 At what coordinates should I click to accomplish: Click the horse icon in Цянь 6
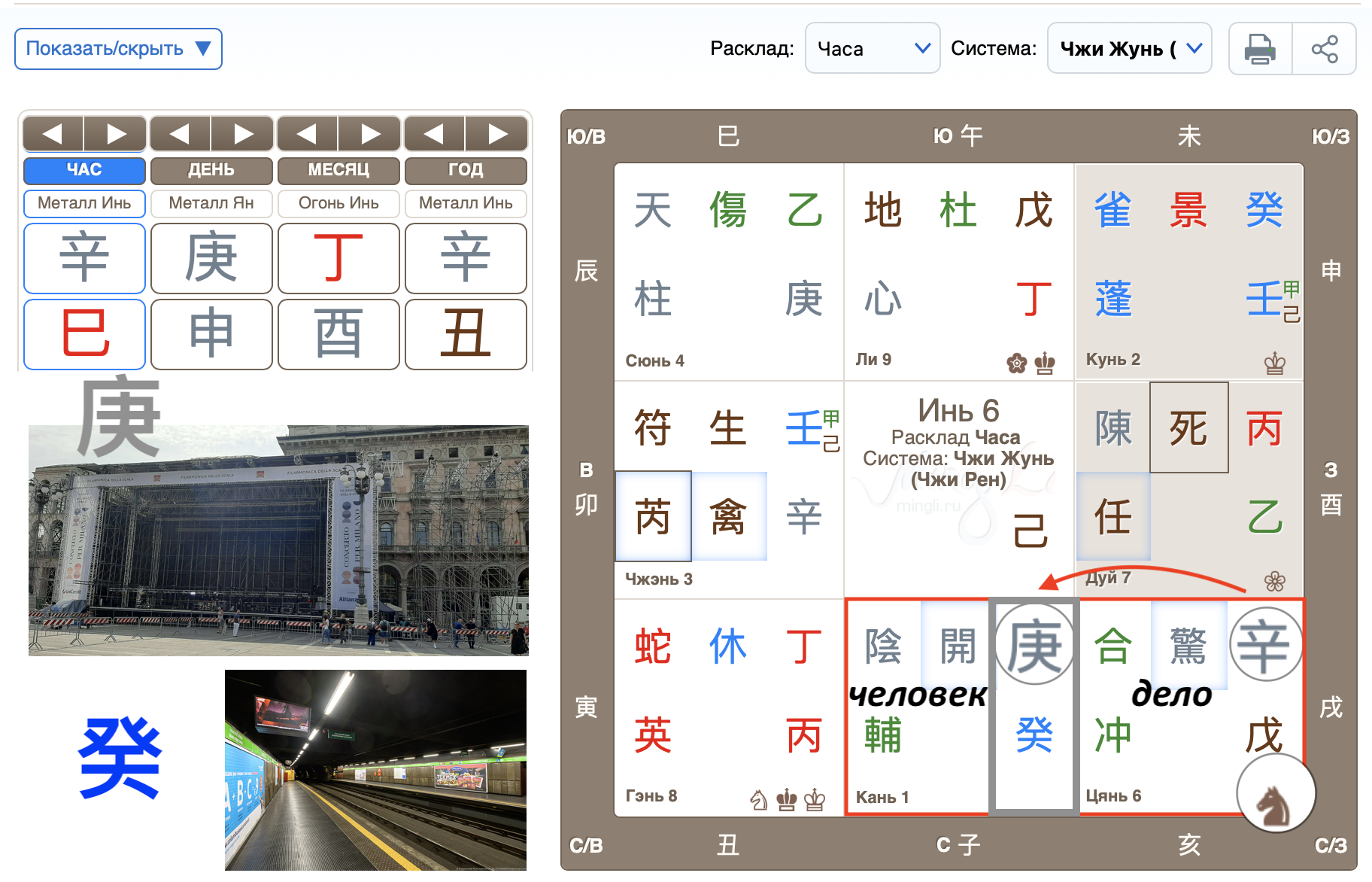pos(1276,795)
